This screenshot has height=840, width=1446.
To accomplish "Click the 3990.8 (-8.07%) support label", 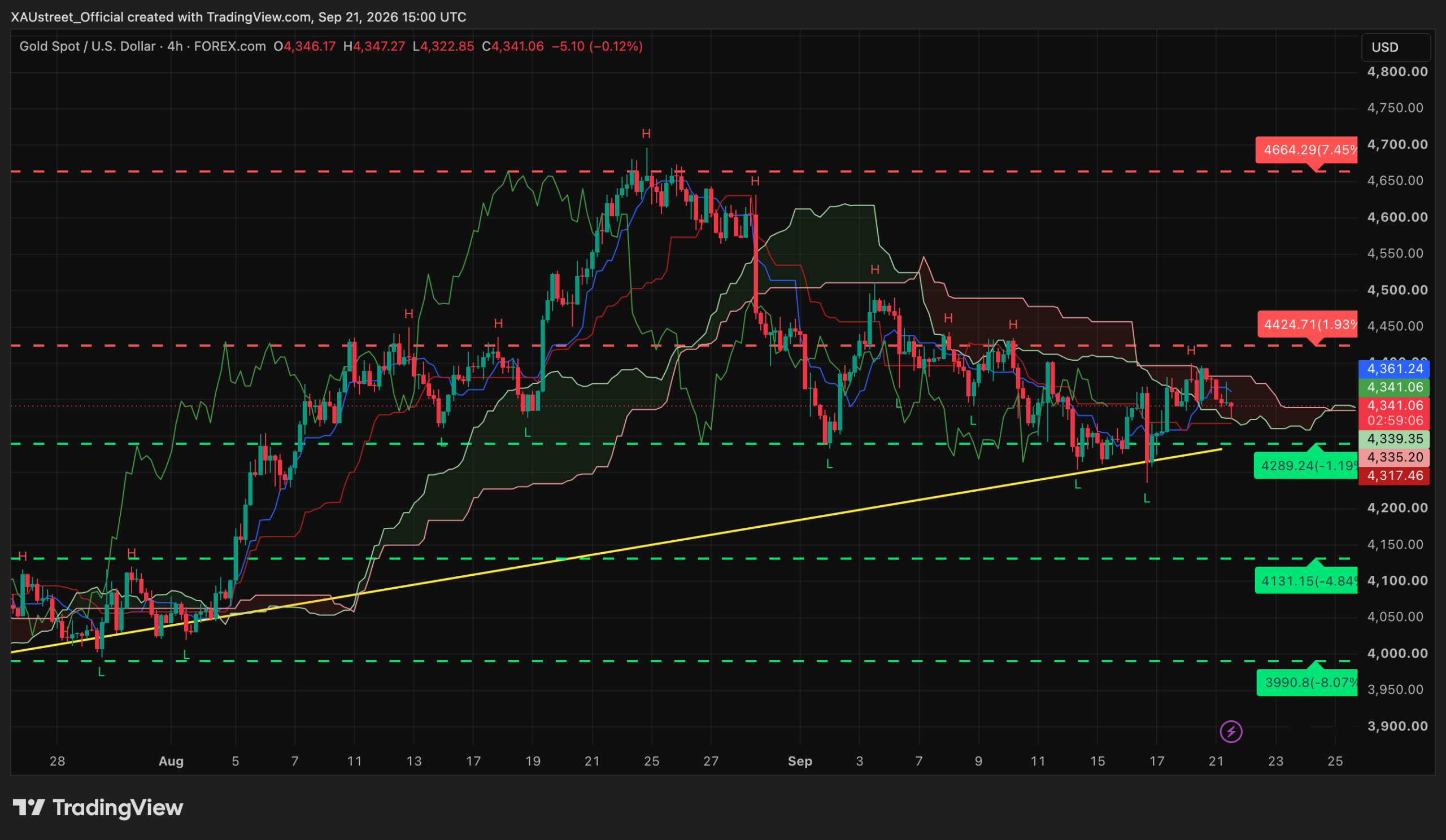I will point(1307,683).
